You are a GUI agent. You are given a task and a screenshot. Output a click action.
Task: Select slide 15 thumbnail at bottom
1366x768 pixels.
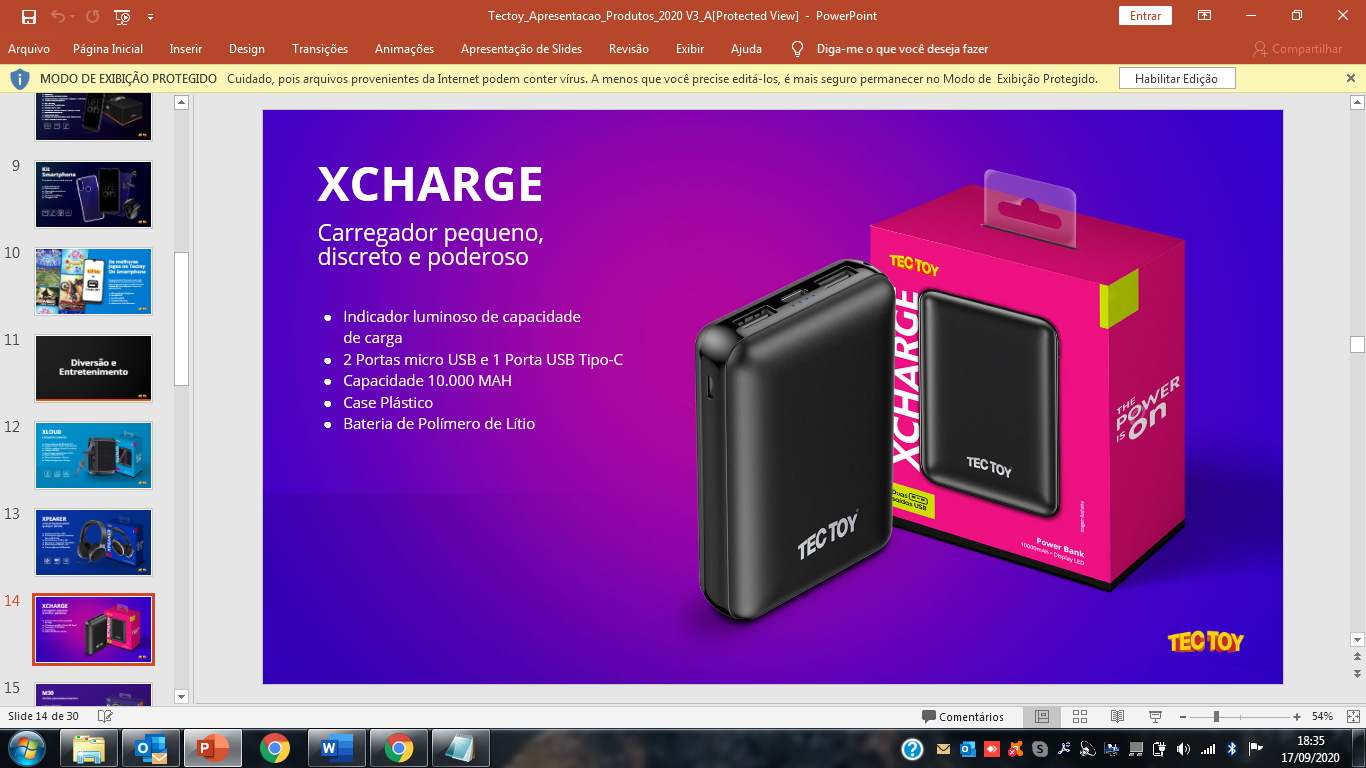(93, 694)
